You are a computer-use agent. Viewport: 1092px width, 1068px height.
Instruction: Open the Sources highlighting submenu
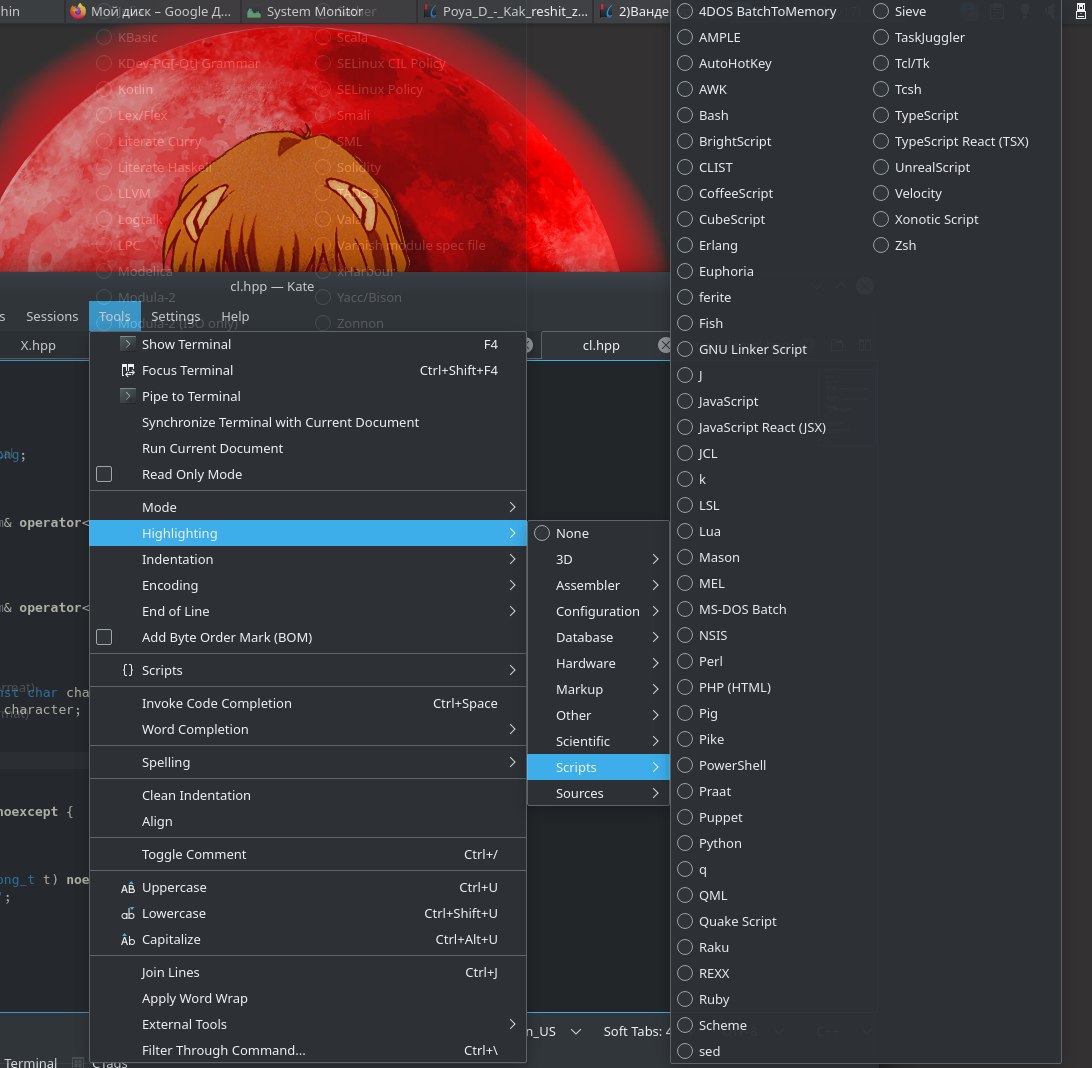598,794
